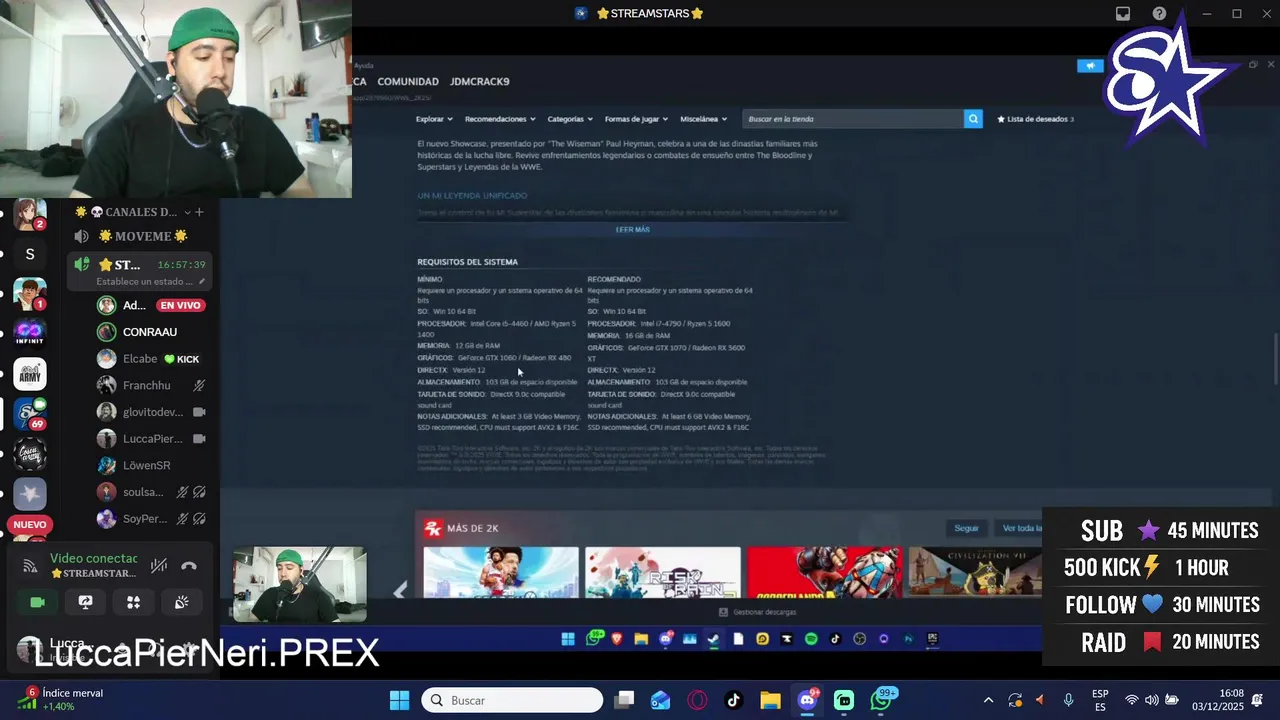Expand Categorías dropdown in Steam
The width and height of the screenshot is (1280, 720).
(570, 119)
